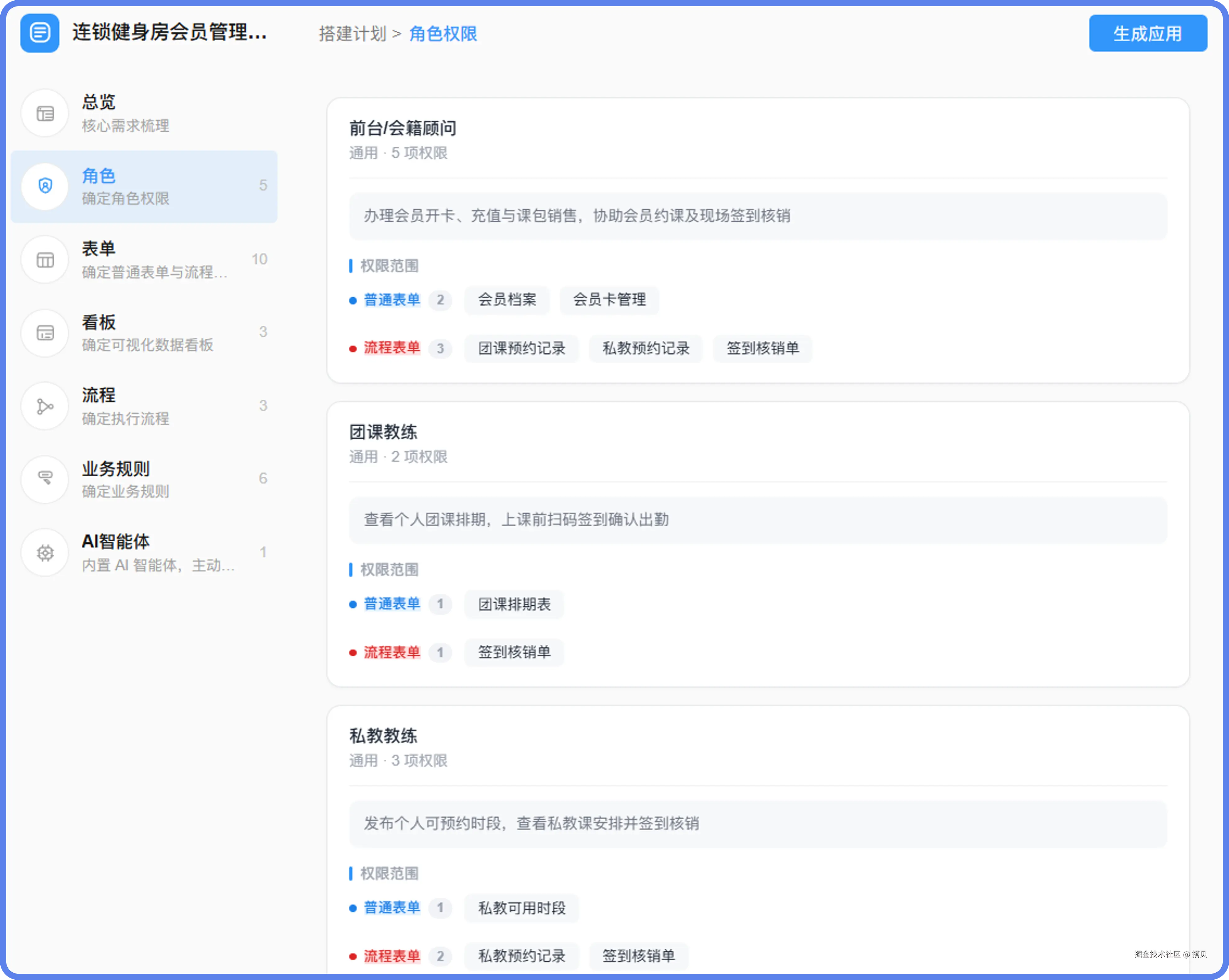Open the 看板 menu label
Viewport: 1229px width, 980px height.
(x=99, y=322)
